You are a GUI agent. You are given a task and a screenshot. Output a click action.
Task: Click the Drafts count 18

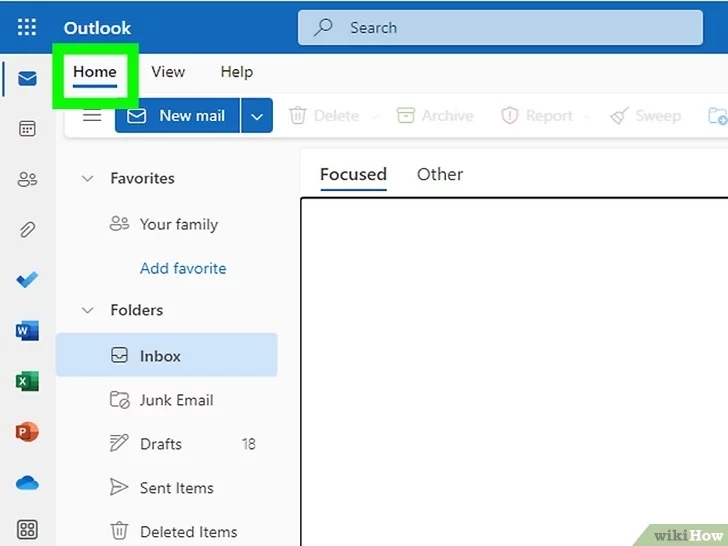(x=249, y=444)
